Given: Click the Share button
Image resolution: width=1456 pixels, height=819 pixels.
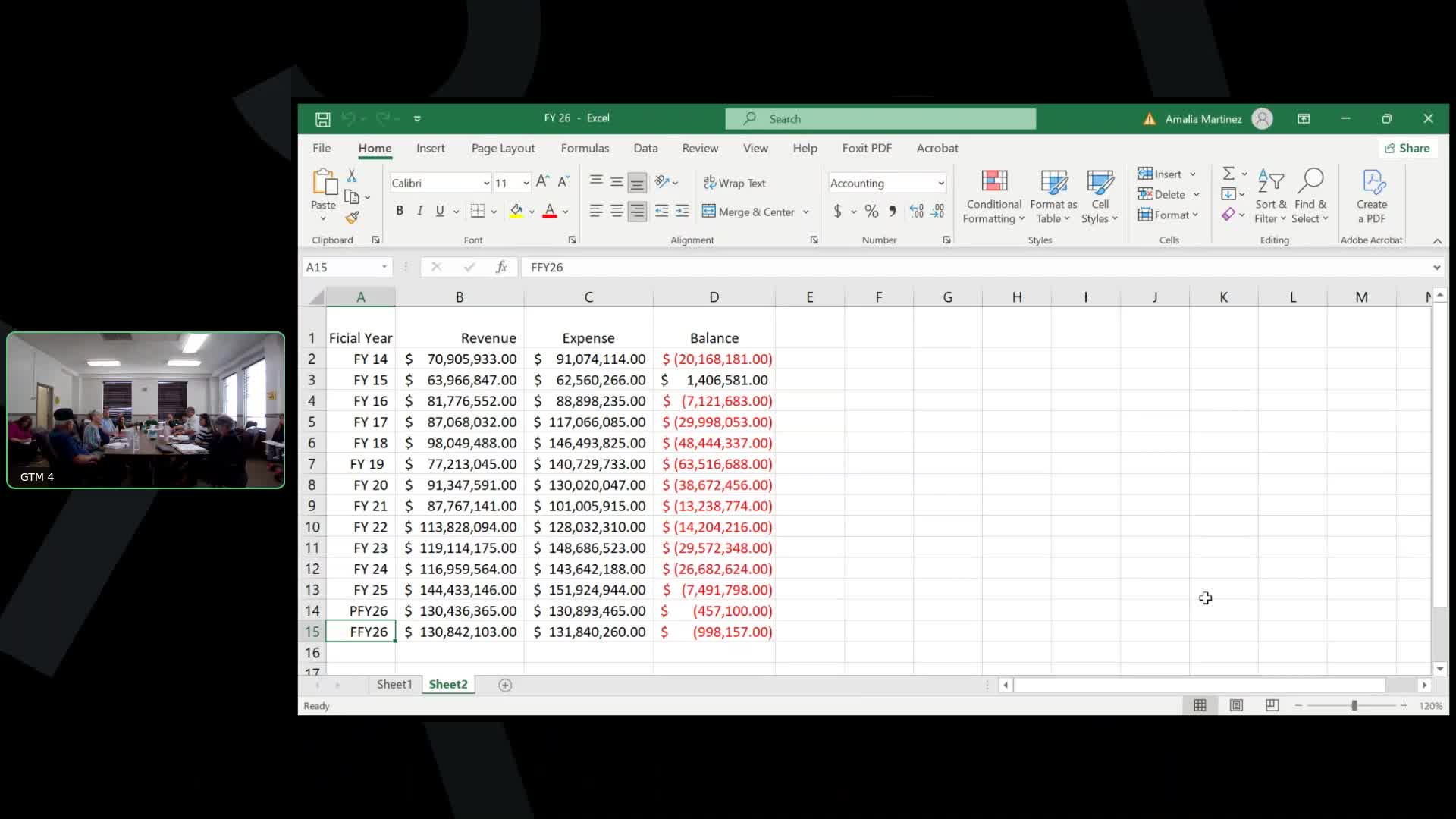Looking at the screenshot, I should coord(1407,149).
